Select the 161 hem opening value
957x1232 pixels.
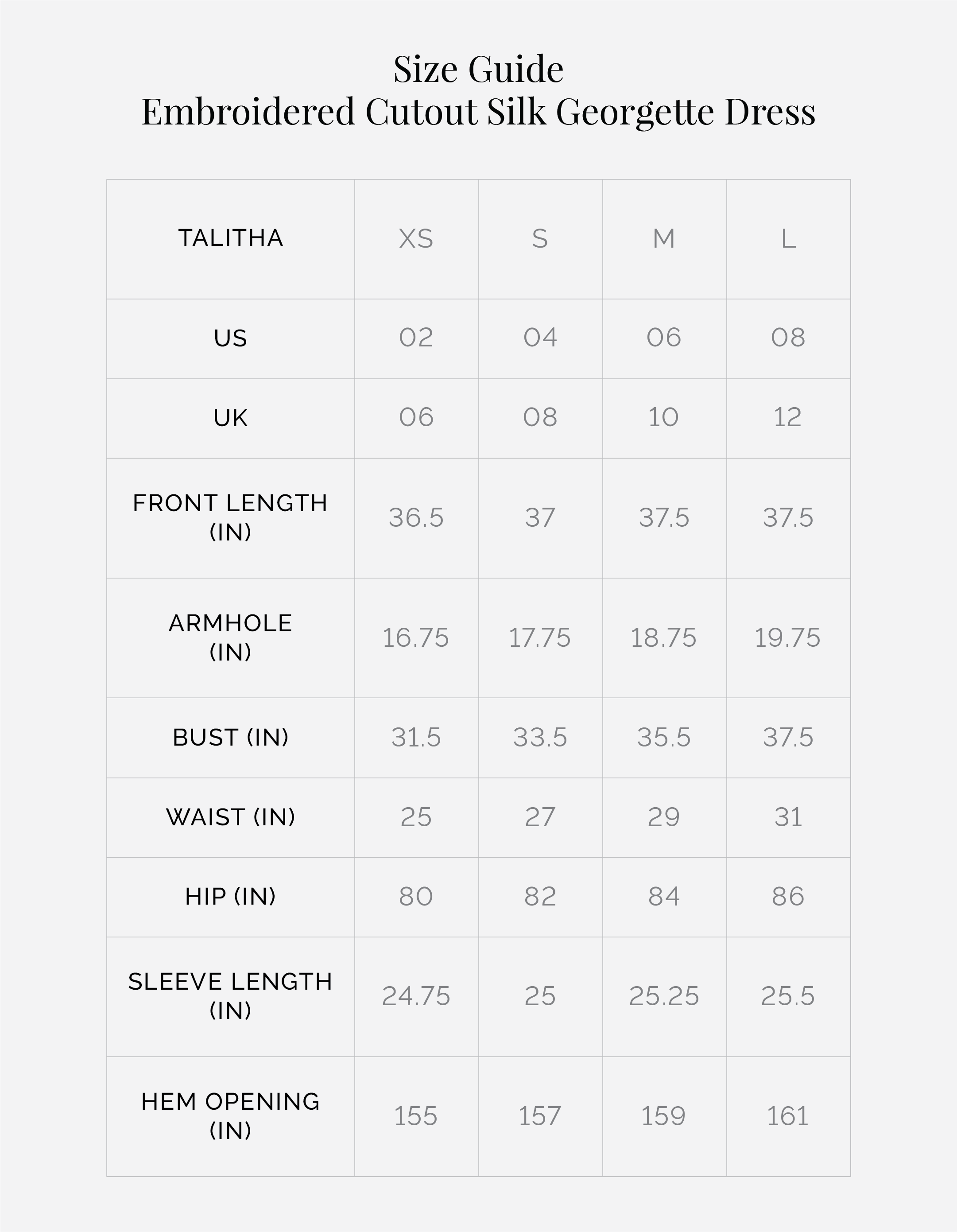[788, 1116]
